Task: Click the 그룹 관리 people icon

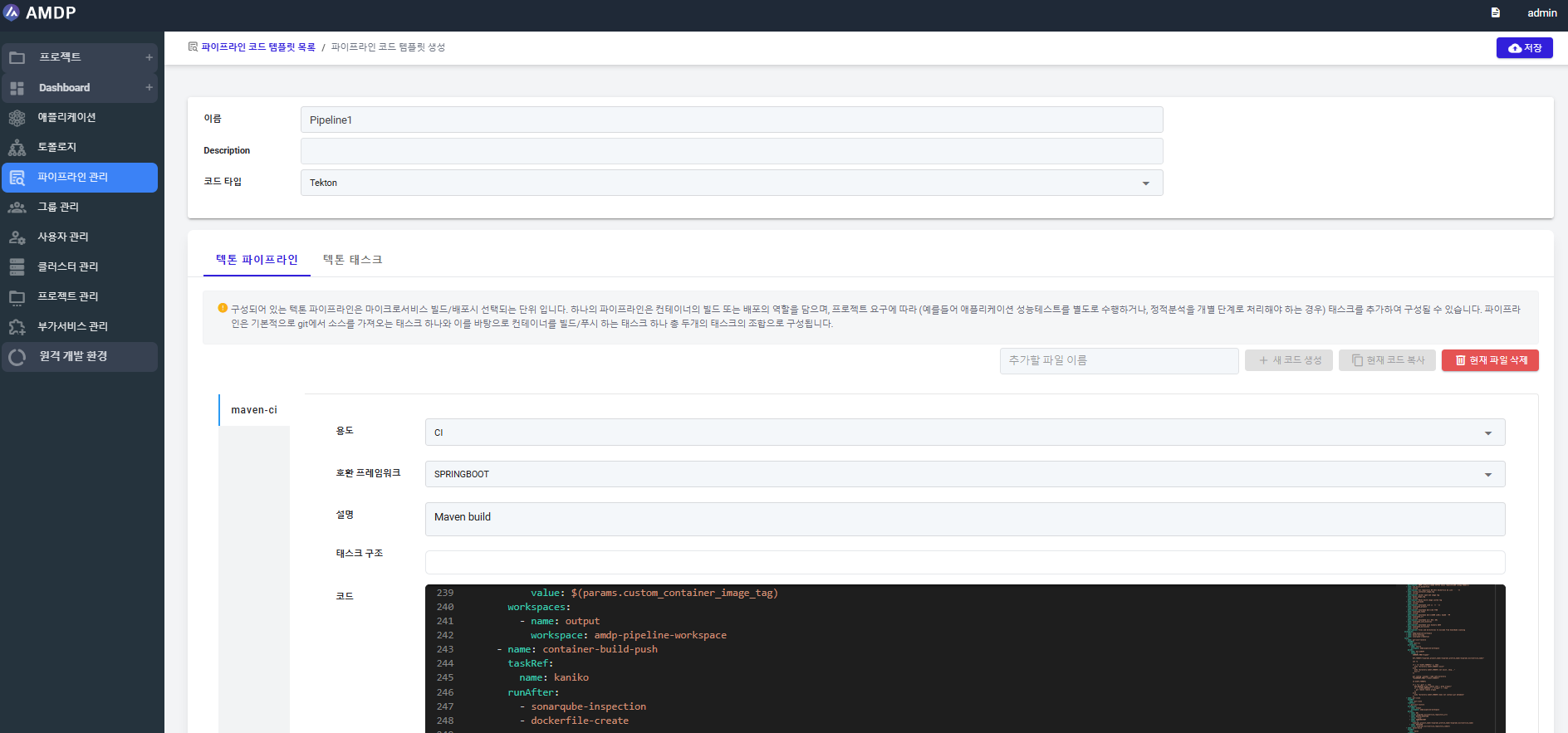Action: coord(17,208)
